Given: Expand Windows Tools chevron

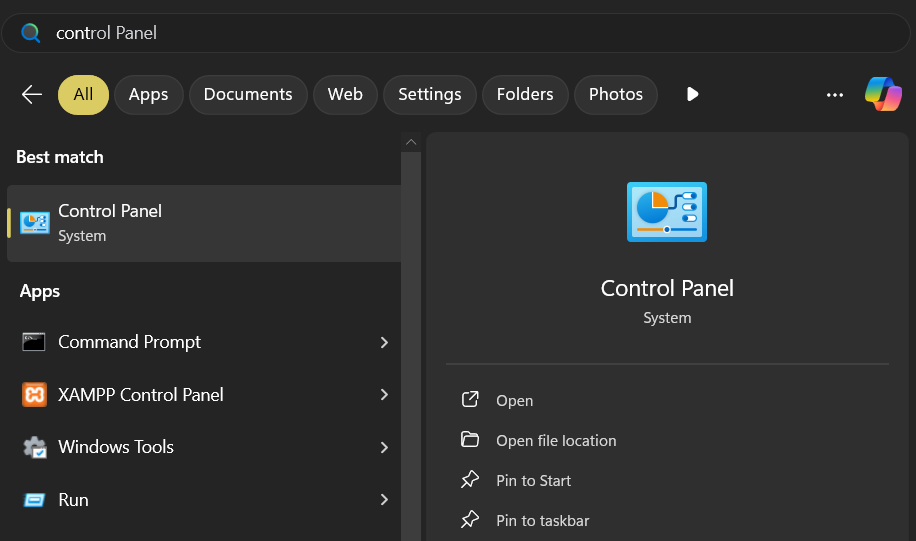Looking at the screenshot, I should click(384, 448).
